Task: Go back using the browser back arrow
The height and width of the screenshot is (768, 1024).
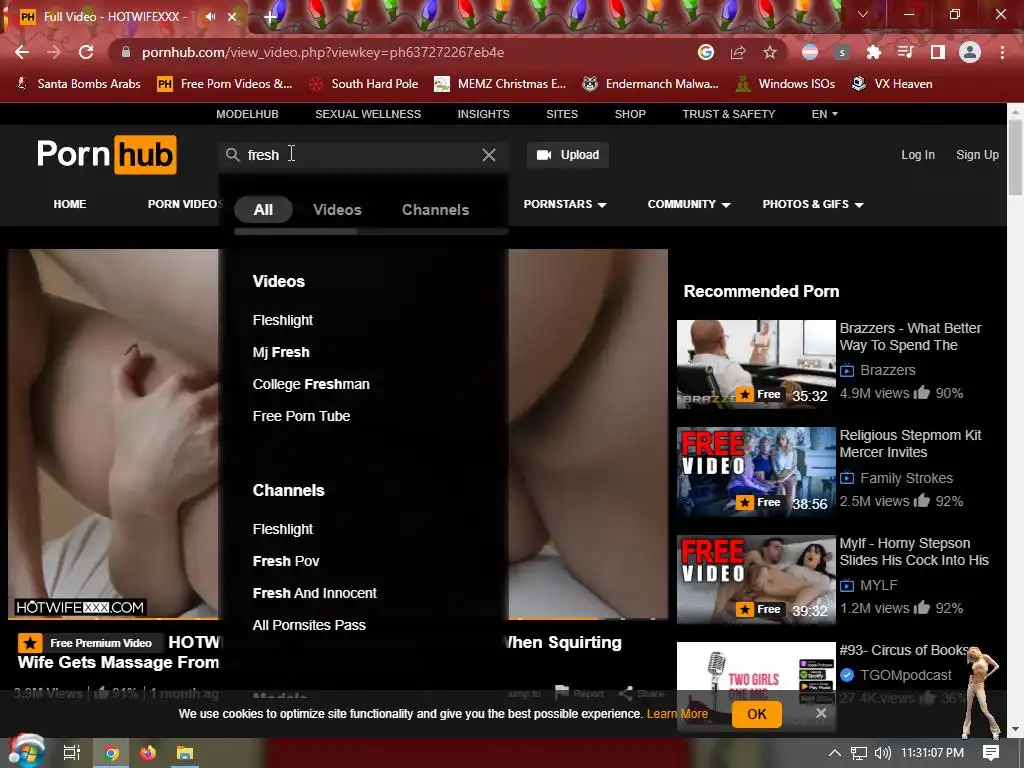Action: click(x=22, y=52)
